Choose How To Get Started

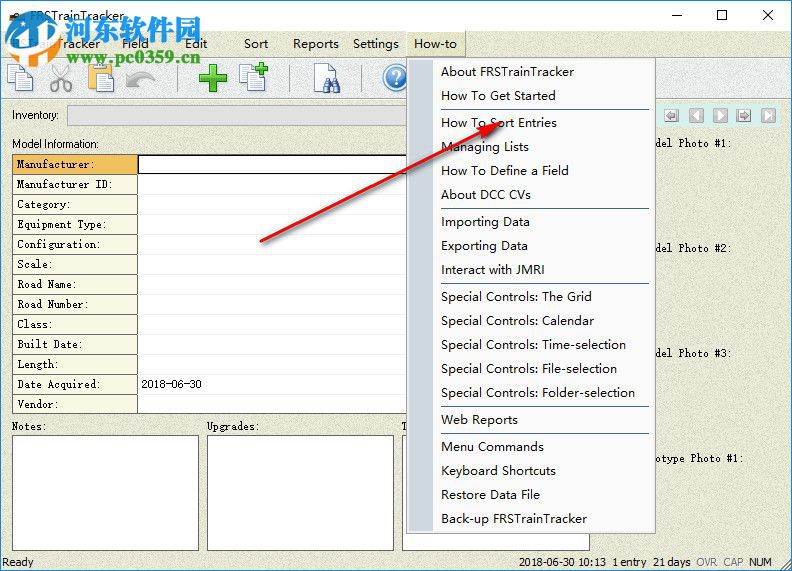pyautogui.click(x=498, y=96)
